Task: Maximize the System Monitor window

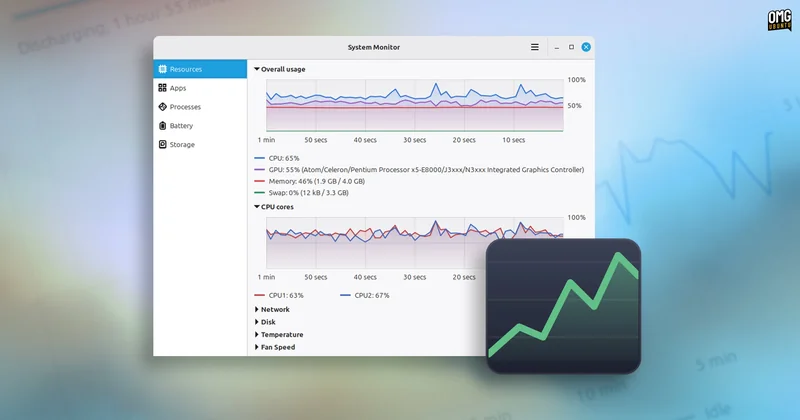Action: coord(571,47)
